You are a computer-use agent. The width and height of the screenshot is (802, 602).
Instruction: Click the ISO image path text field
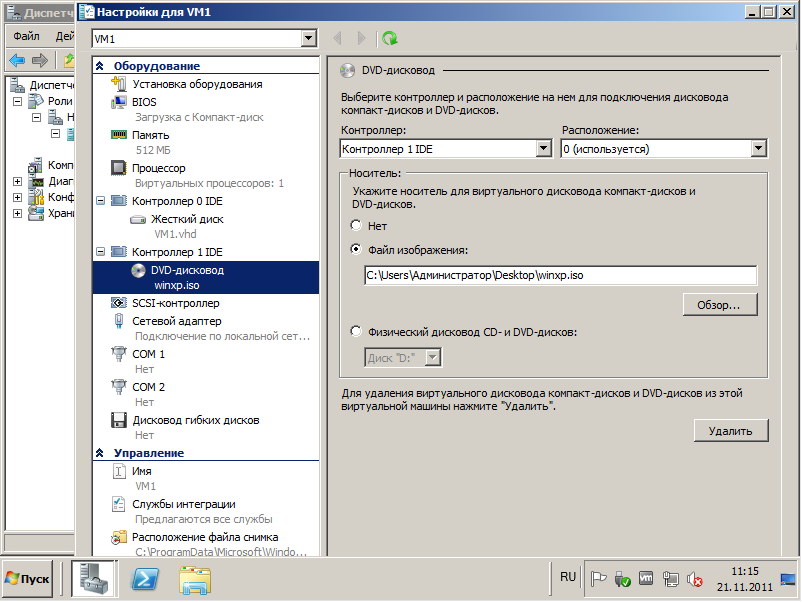point(560,276)
